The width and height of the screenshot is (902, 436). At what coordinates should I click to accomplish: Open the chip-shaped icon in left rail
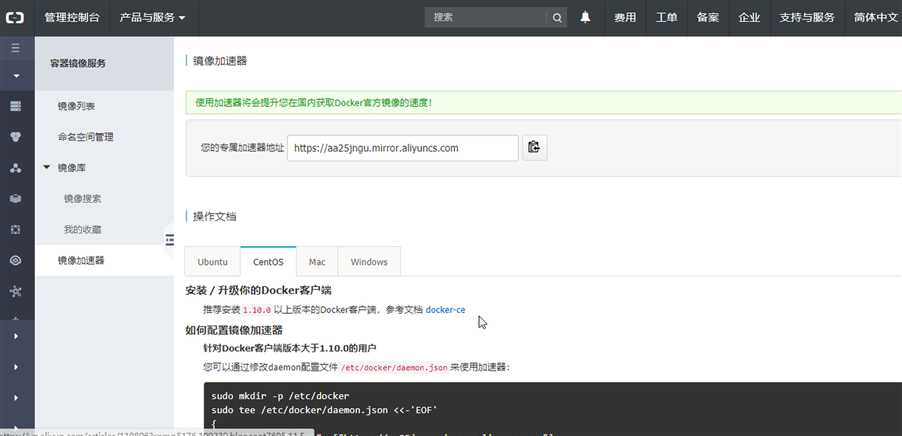click(16, 230)
